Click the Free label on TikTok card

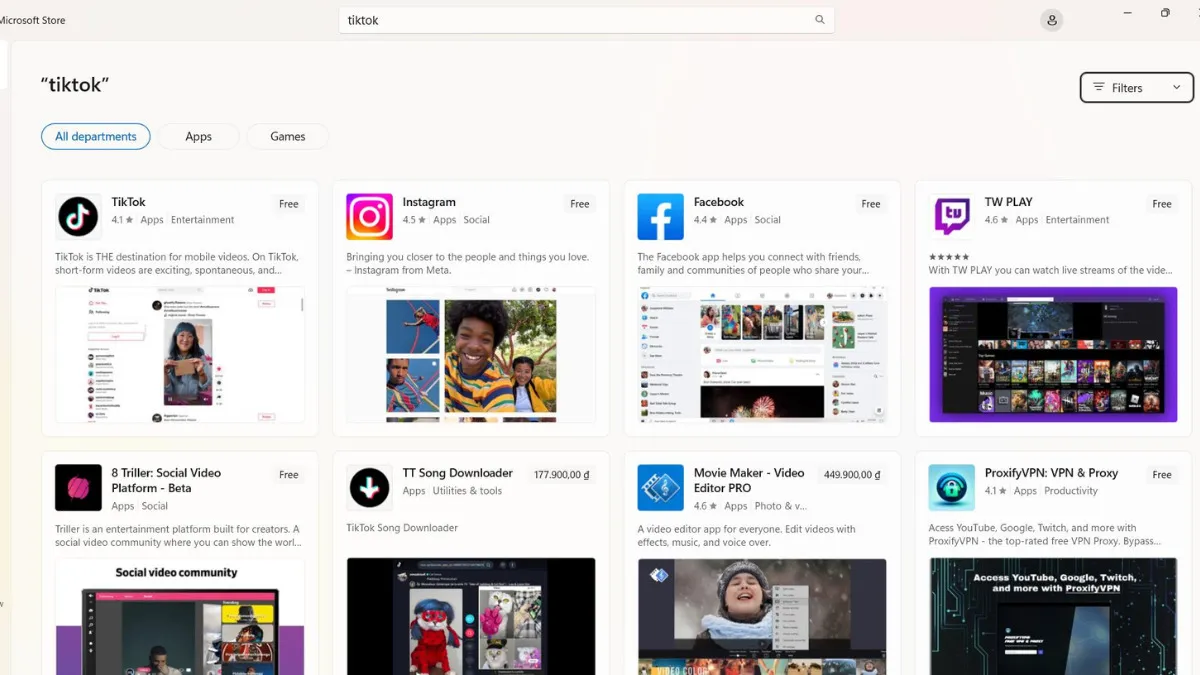[x=288, y=203]
